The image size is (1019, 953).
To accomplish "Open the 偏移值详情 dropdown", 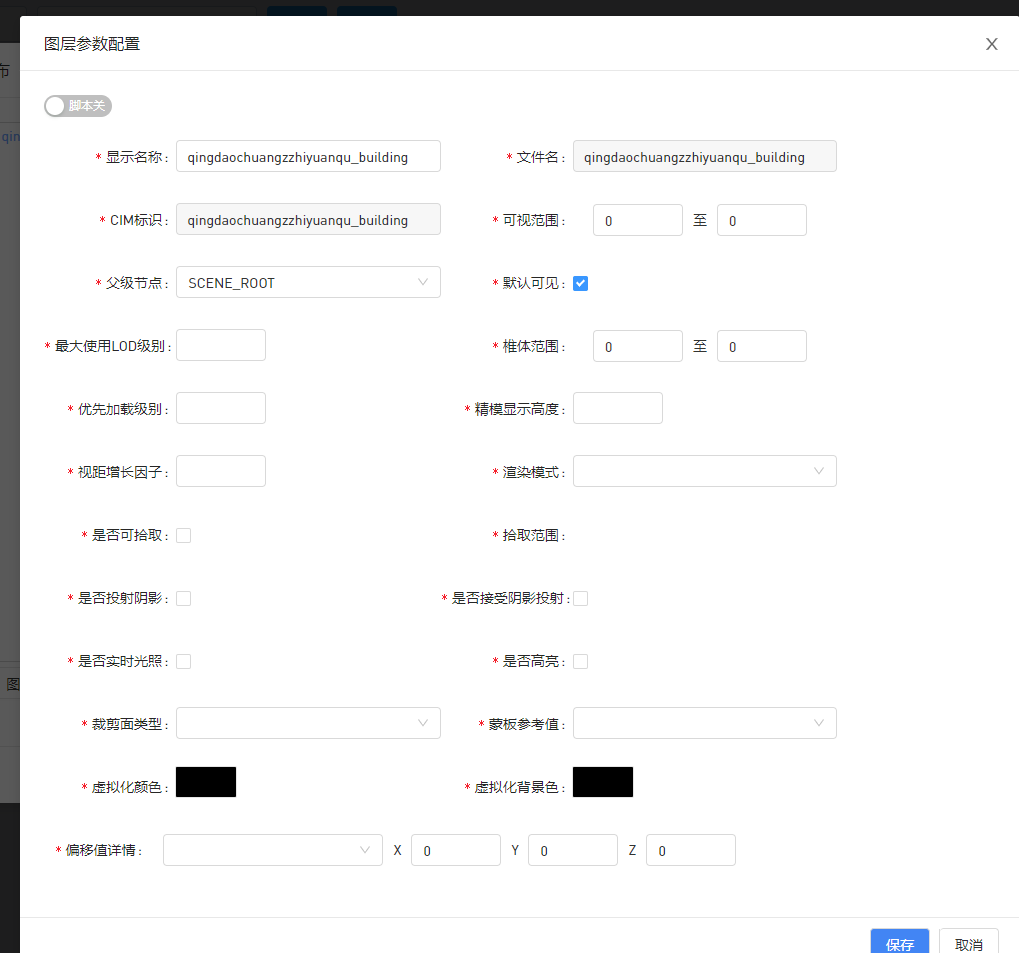I will 272,850.
